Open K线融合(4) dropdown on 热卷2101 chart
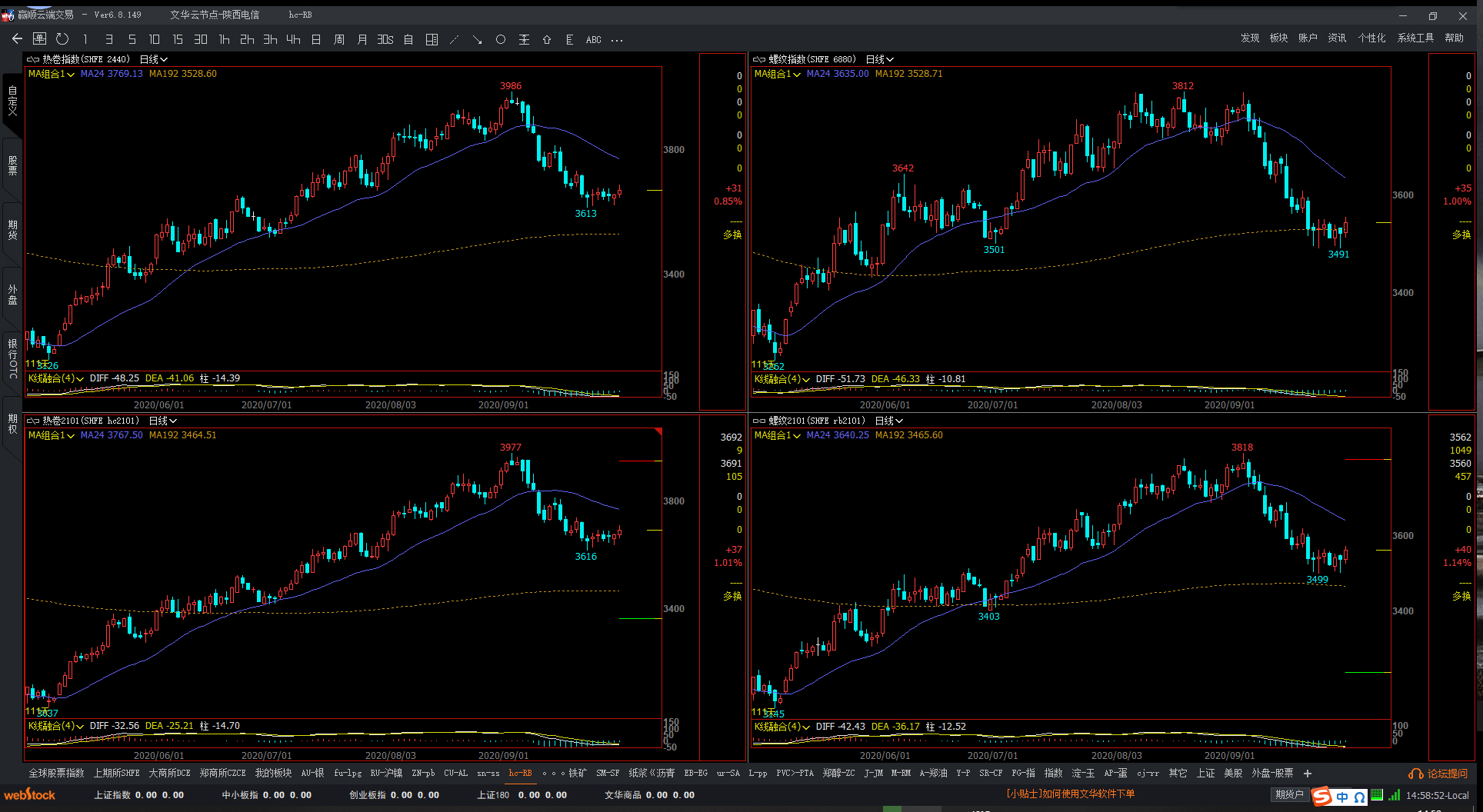1483x812 pixels. 56,726
